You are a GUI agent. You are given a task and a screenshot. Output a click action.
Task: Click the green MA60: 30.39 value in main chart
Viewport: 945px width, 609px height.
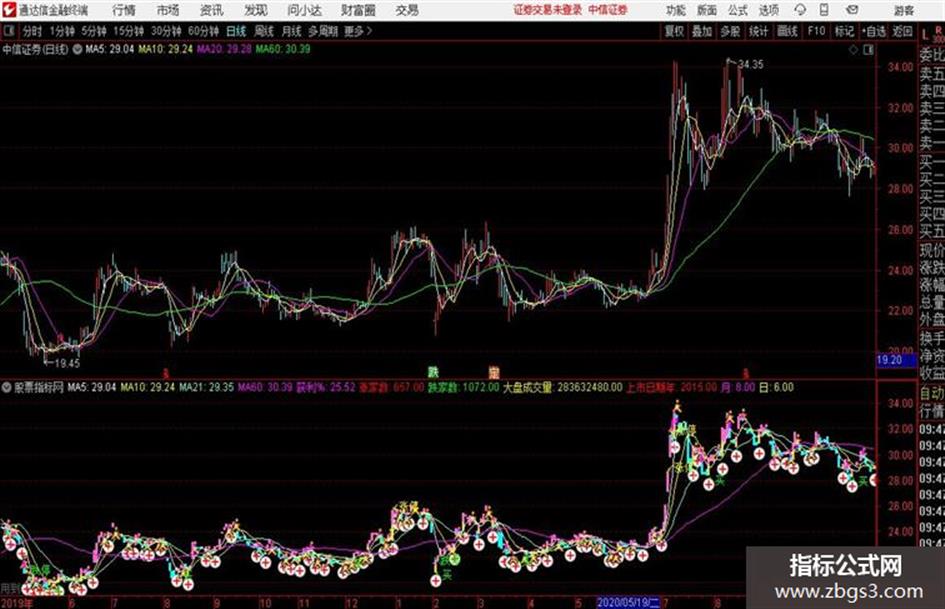point(283,49)
